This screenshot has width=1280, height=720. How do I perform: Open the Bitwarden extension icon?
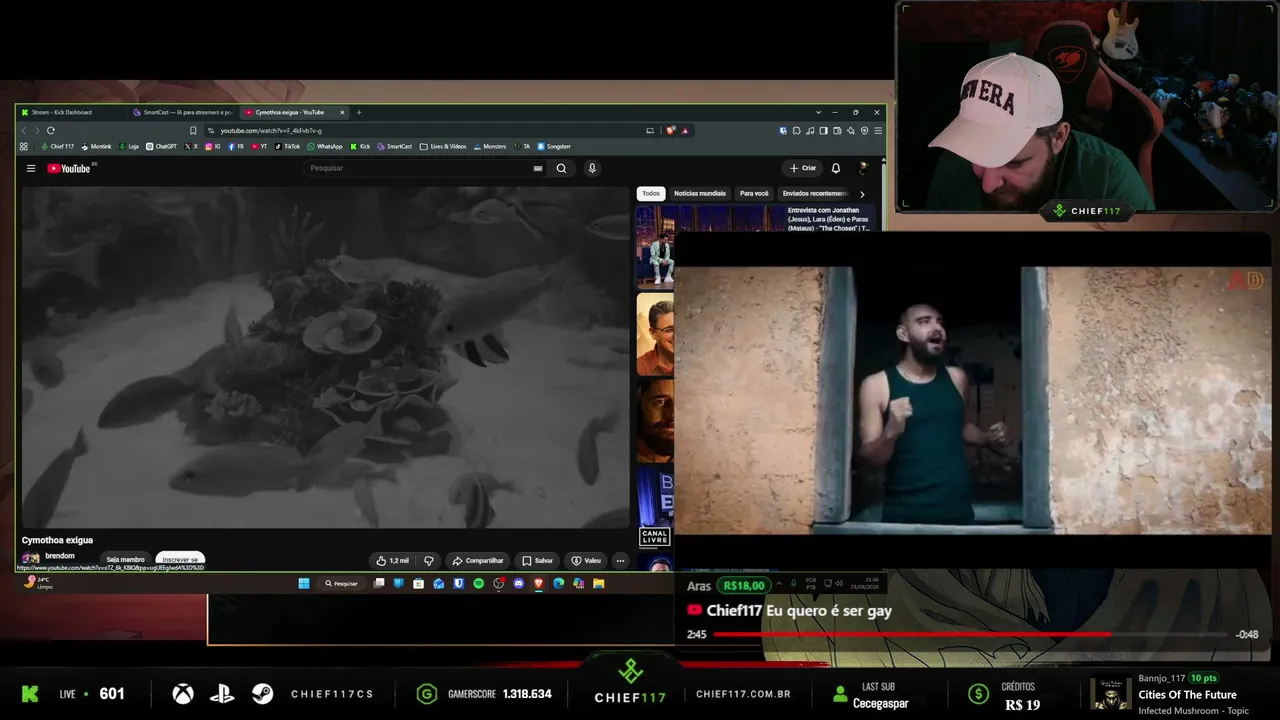784,130
